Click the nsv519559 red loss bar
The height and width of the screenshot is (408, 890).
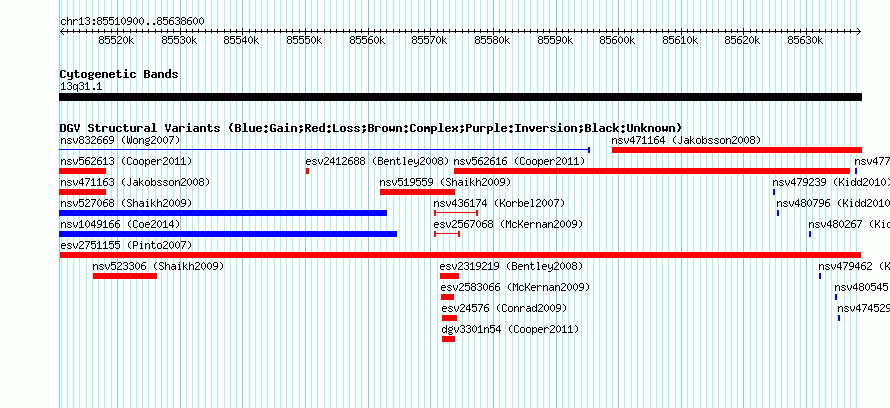[417, 192]
